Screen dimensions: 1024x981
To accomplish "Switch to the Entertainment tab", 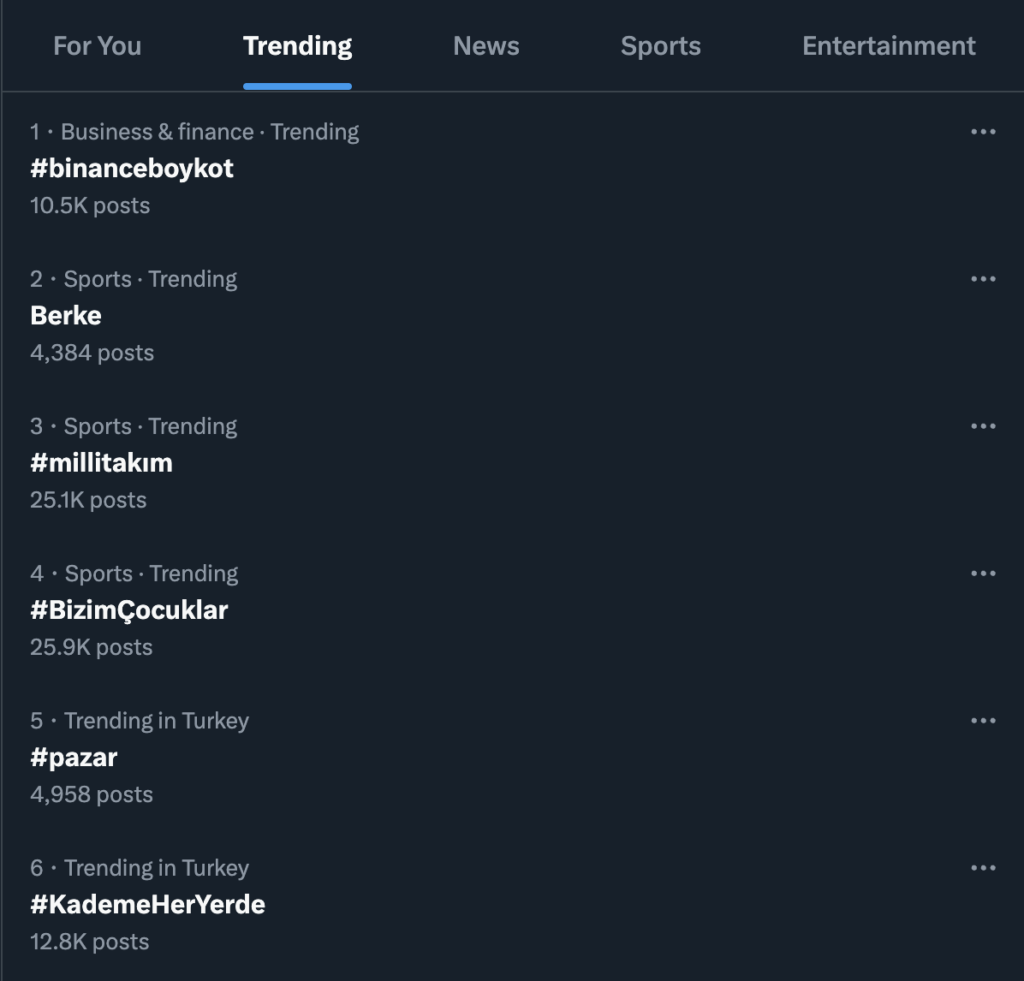I will [x=888, y=46].
